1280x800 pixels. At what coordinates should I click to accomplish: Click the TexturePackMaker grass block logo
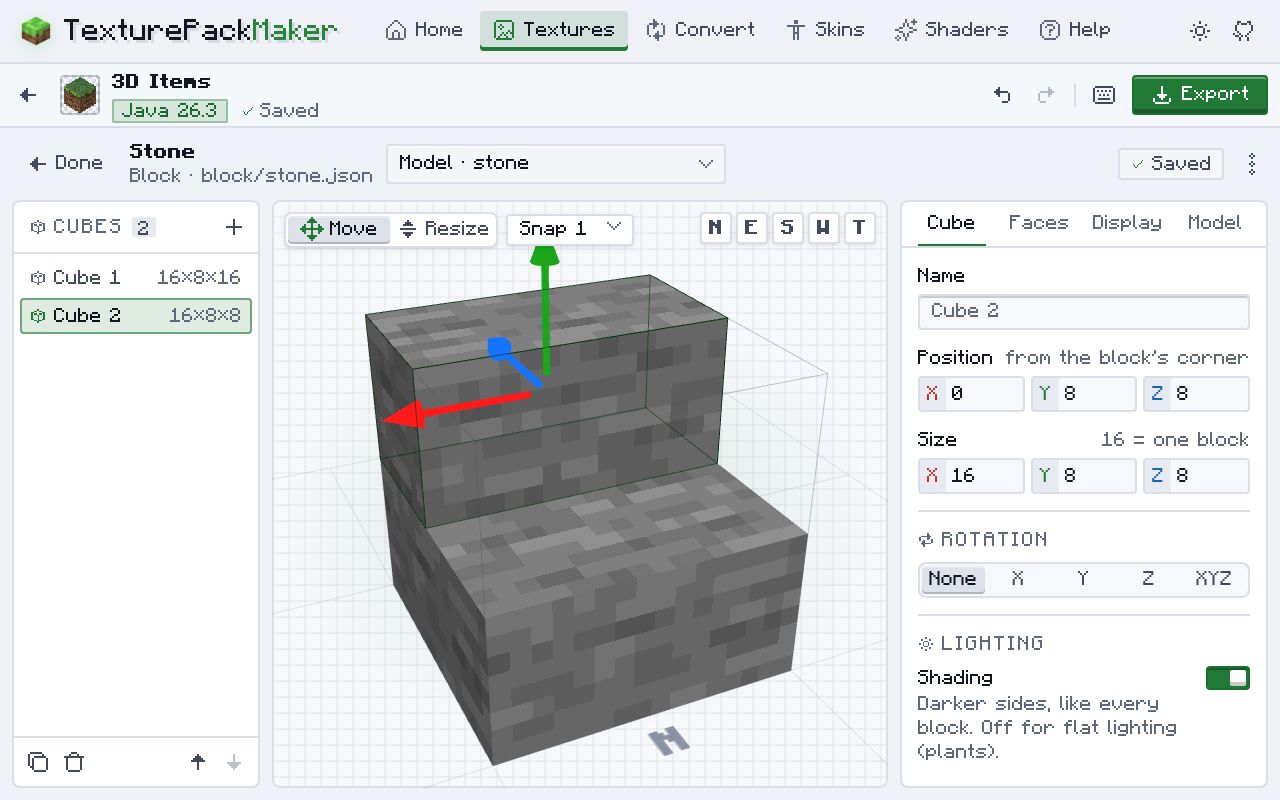pyautogui.click(x=35, y=30)
